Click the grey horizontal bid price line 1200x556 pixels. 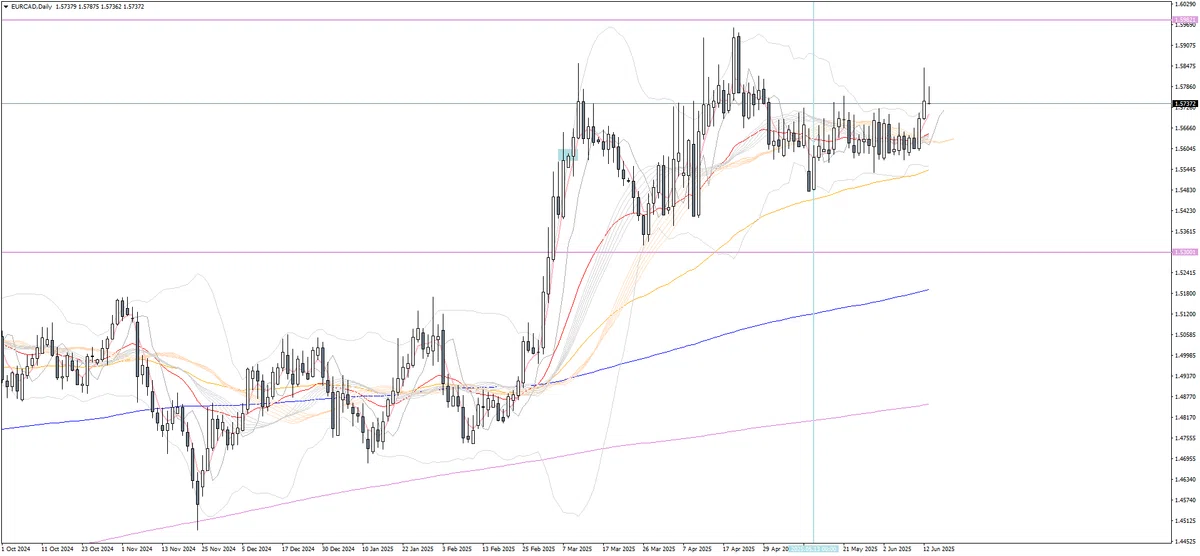585,103
